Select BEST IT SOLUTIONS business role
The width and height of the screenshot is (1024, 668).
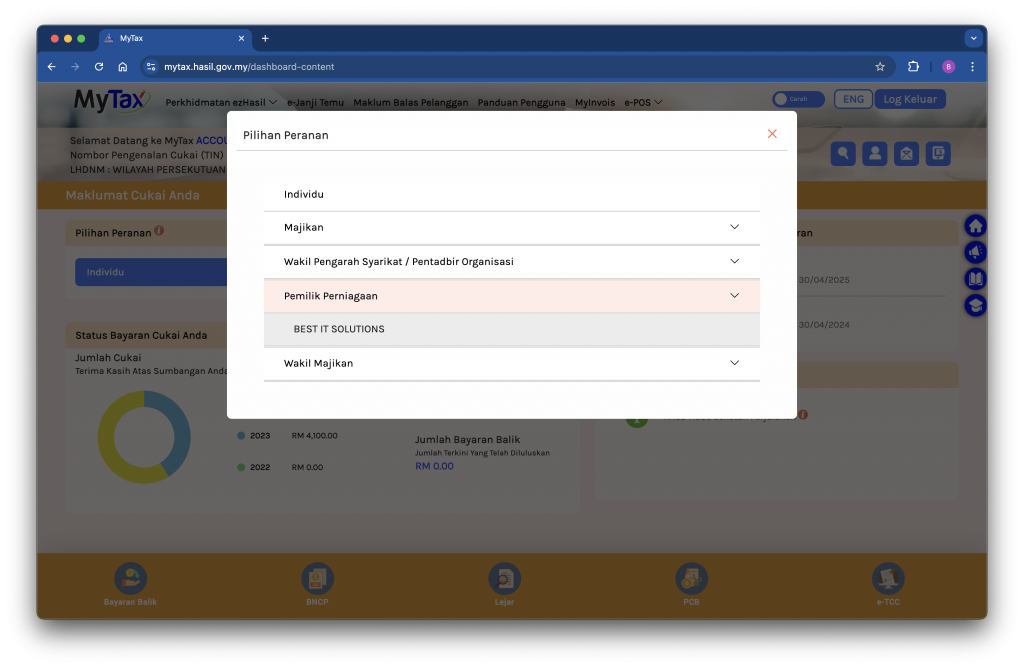click(x=339, y=329)
